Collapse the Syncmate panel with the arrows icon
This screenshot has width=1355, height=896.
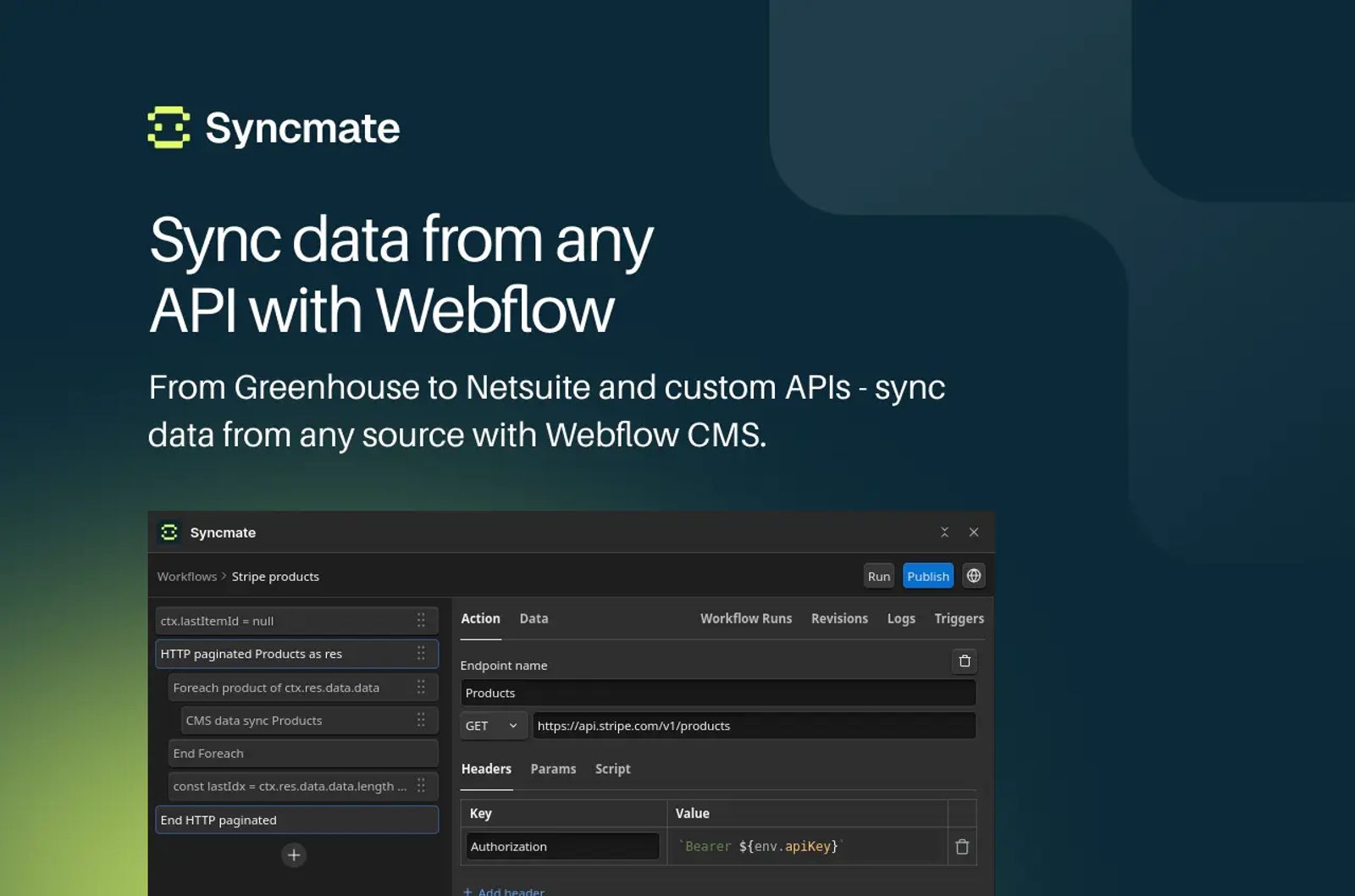[x=944, y=532]
